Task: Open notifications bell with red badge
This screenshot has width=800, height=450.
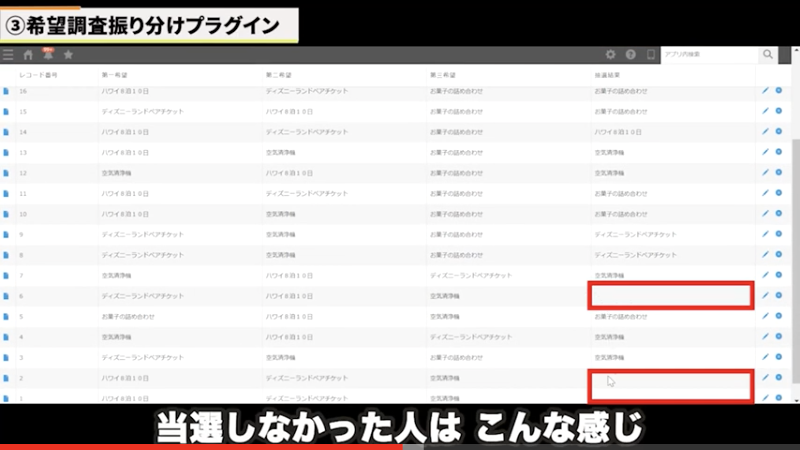Action: click(x=47, y=55)
